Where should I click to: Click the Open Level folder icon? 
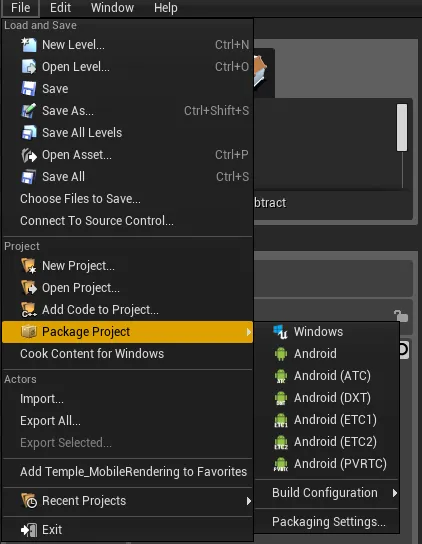click(x=28, y=67)
